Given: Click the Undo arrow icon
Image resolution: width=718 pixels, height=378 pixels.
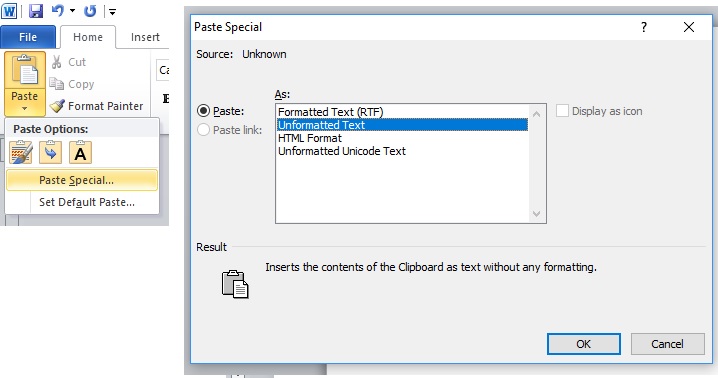Looking at the screenshot, I should click(57, 11).
